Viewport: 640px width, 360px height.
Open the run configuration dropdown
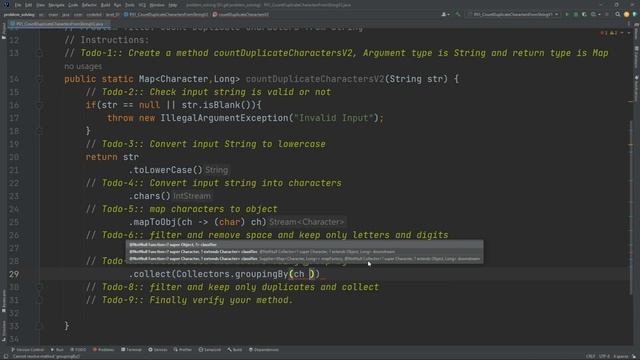tap(513, 14)
